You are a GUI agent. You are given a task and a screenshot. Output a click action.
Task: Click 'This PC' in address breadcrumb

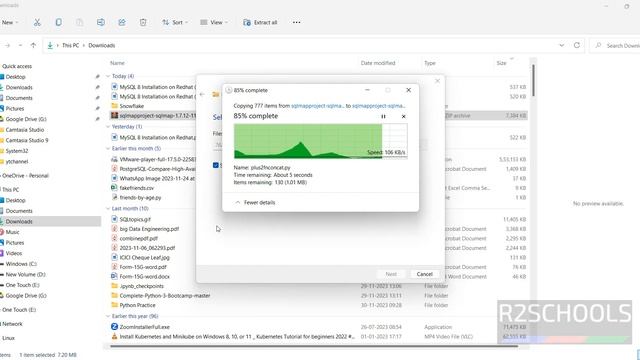[71, 45]
